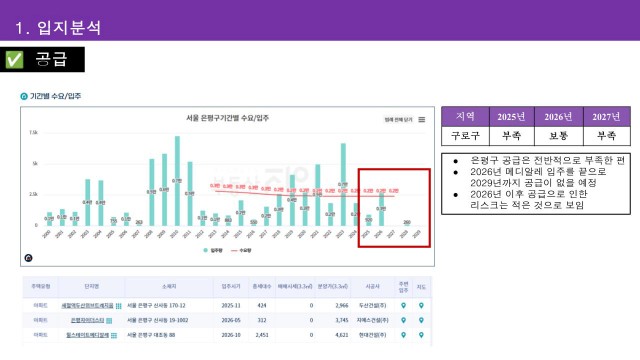This screenshot has height=360, width=640.
Task: Click the 총세대수 column header
Action: pyautogui.click(x=262, y=287)
